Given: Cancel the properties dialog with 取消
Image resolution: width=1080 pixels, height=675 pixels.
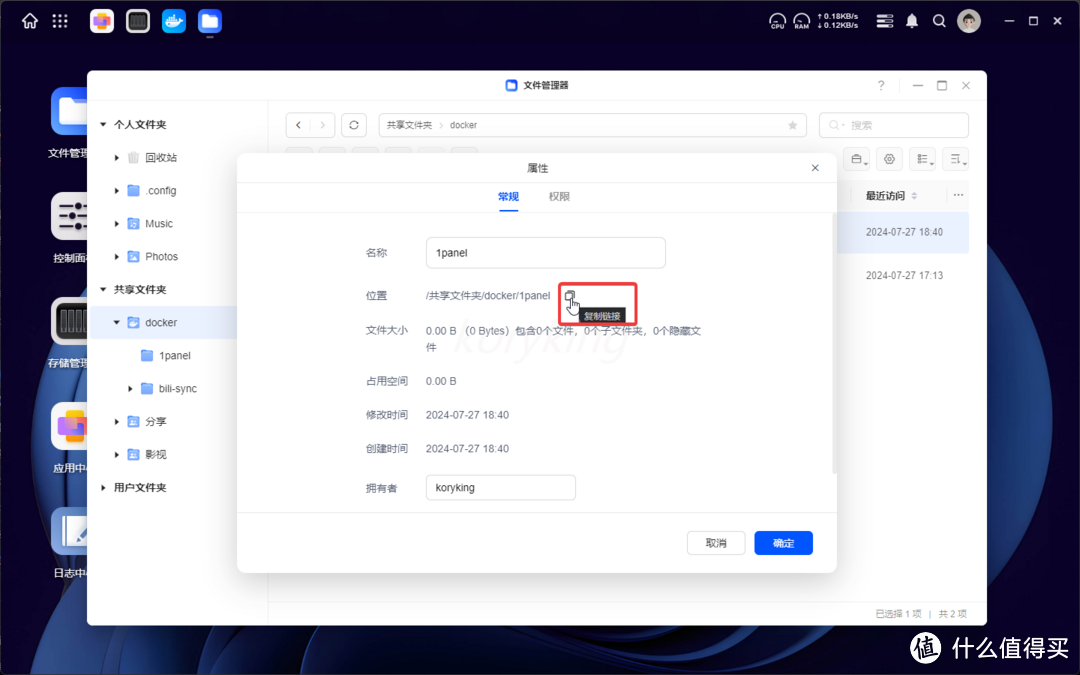Looking at the screenshot, I should pos(716,542).
